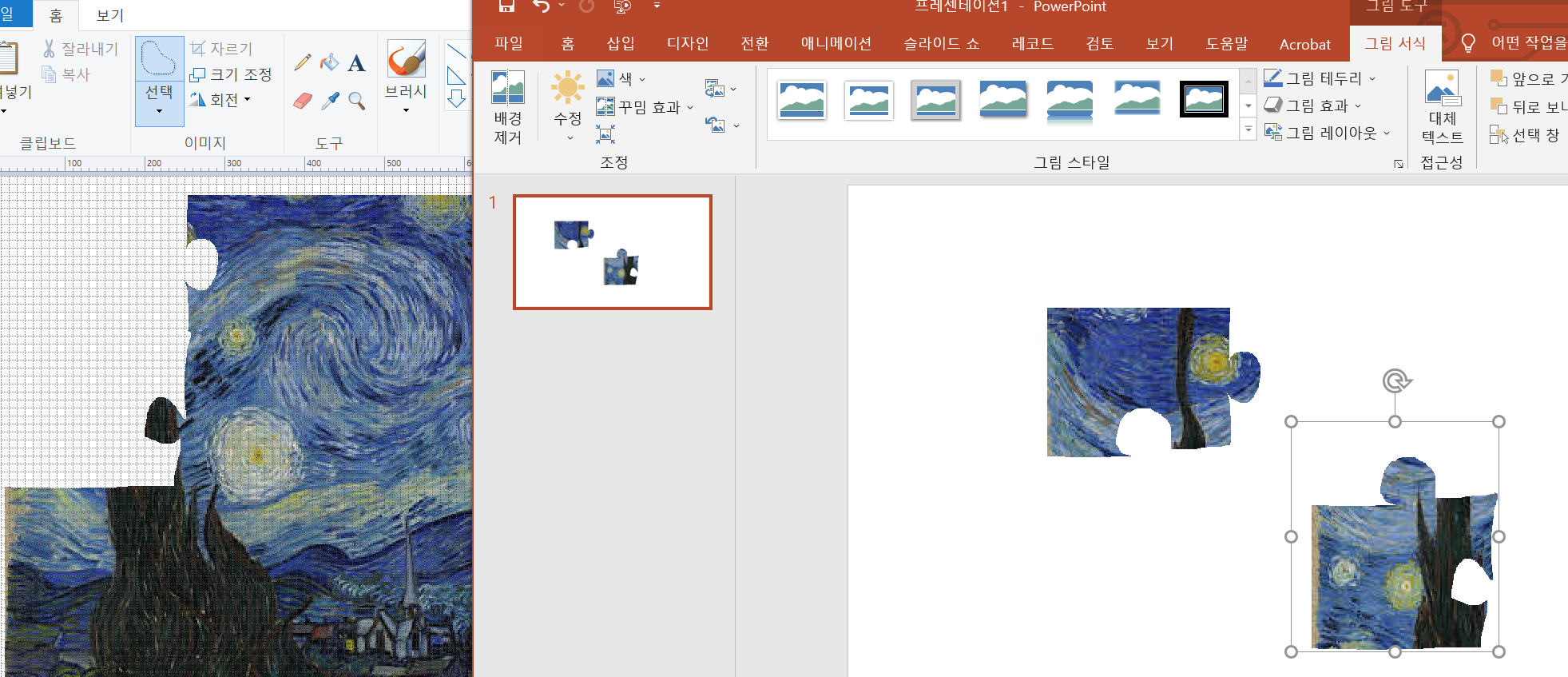Apply the reflected rounded rectangle picture style
This screenshot has height=677, width=1568.
coord(1070,102)
